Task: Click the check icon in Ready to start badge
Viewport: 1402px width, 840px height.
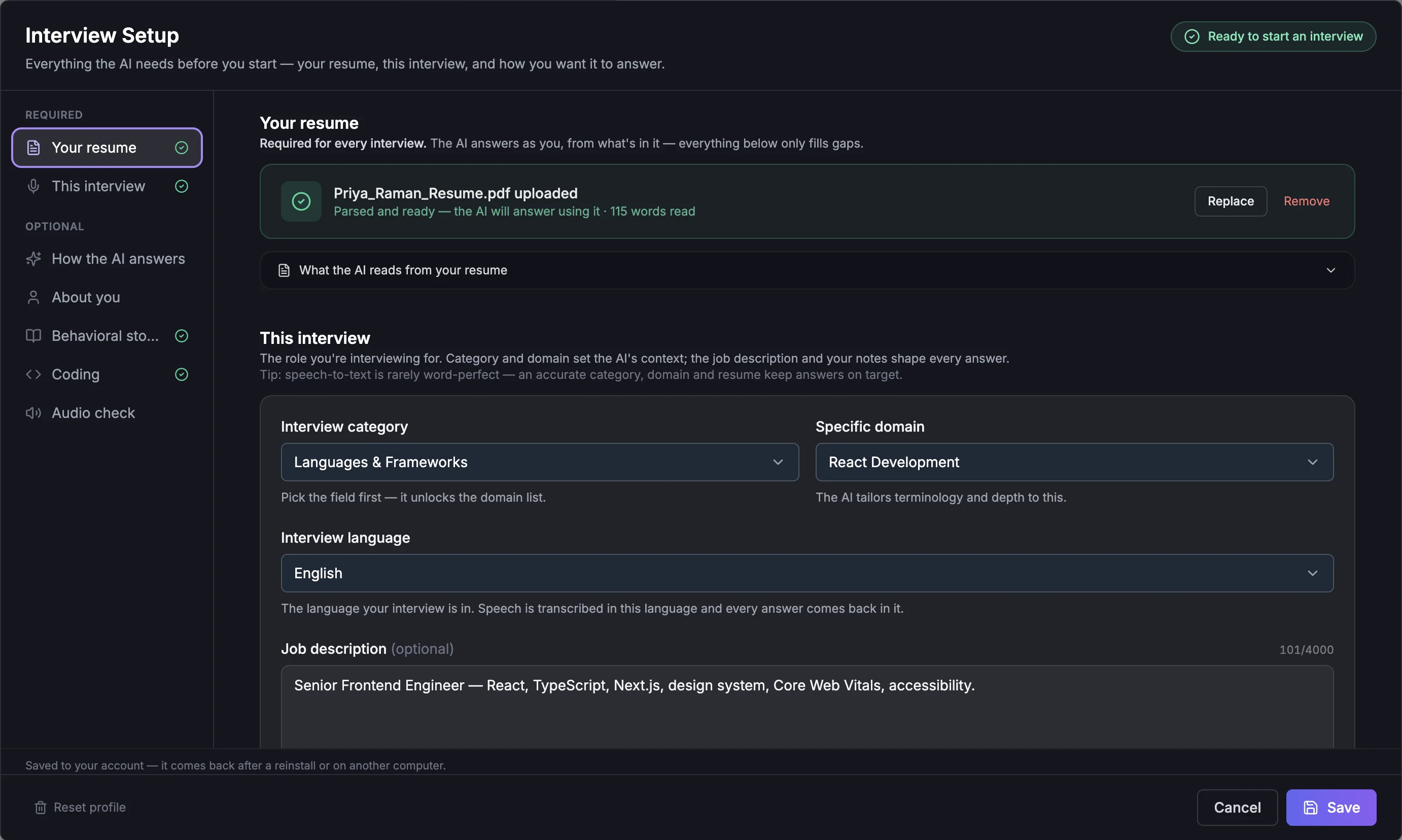Action: coord(1191,37)
